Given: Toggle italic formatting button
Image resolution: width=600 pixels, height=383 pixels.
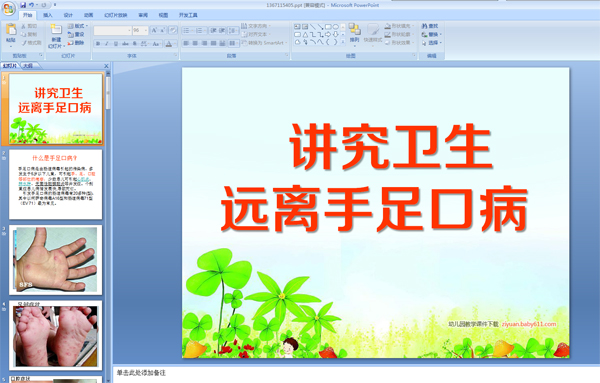Looking at the screenshot, I should click(x=107, y=44).
